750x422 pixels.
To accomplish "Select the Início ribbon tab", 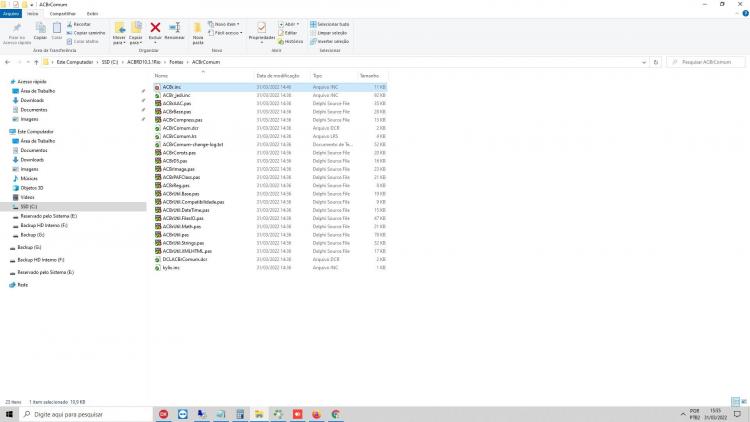I will pos(33,13).
